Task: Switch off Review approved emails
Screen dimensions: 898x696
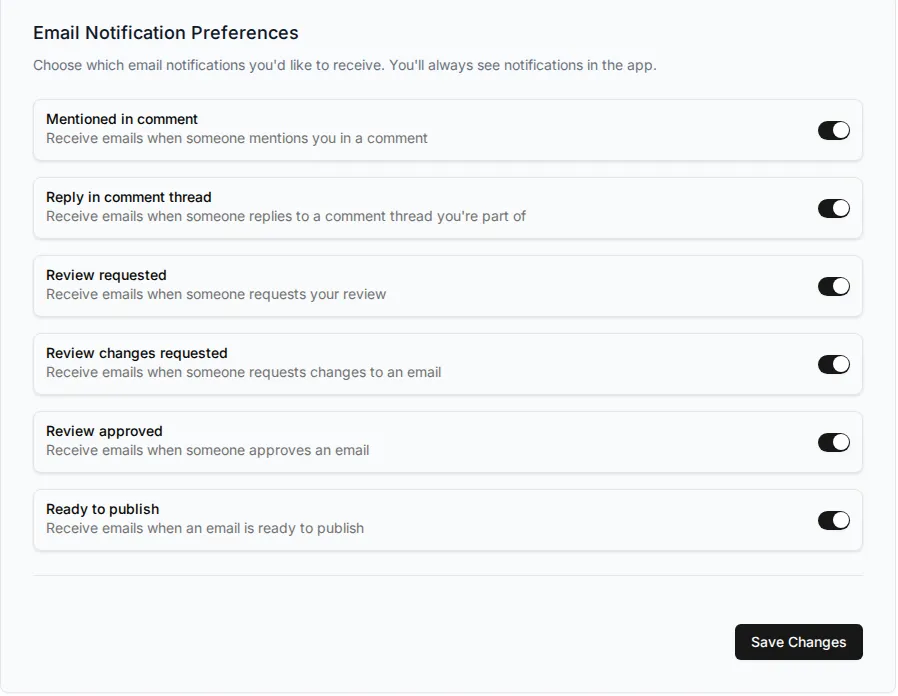Action: coord(834,442)
